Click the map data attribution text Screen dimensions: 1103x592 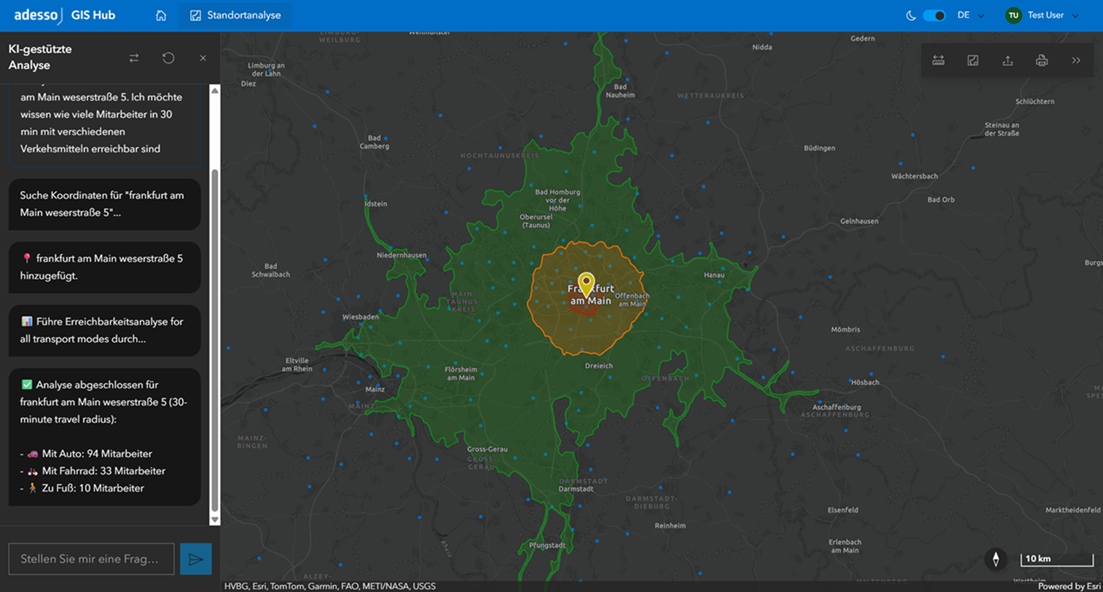click(330, 586)
